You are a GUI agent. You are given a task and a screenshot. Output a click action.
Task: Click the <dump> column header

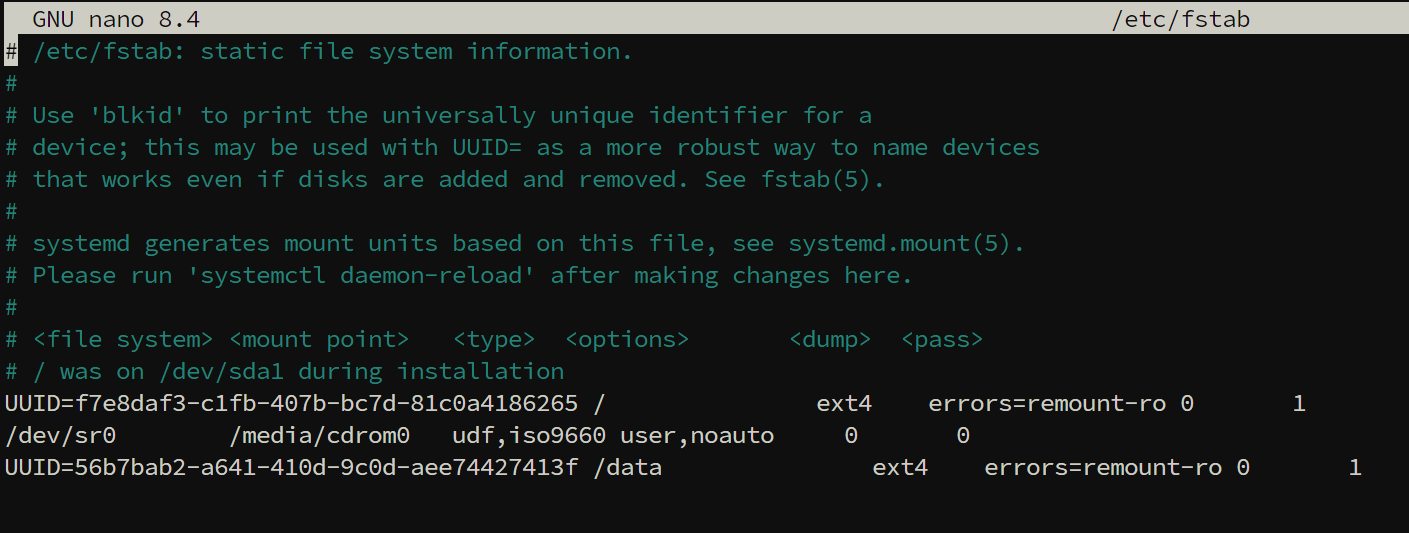coord(830,340)
